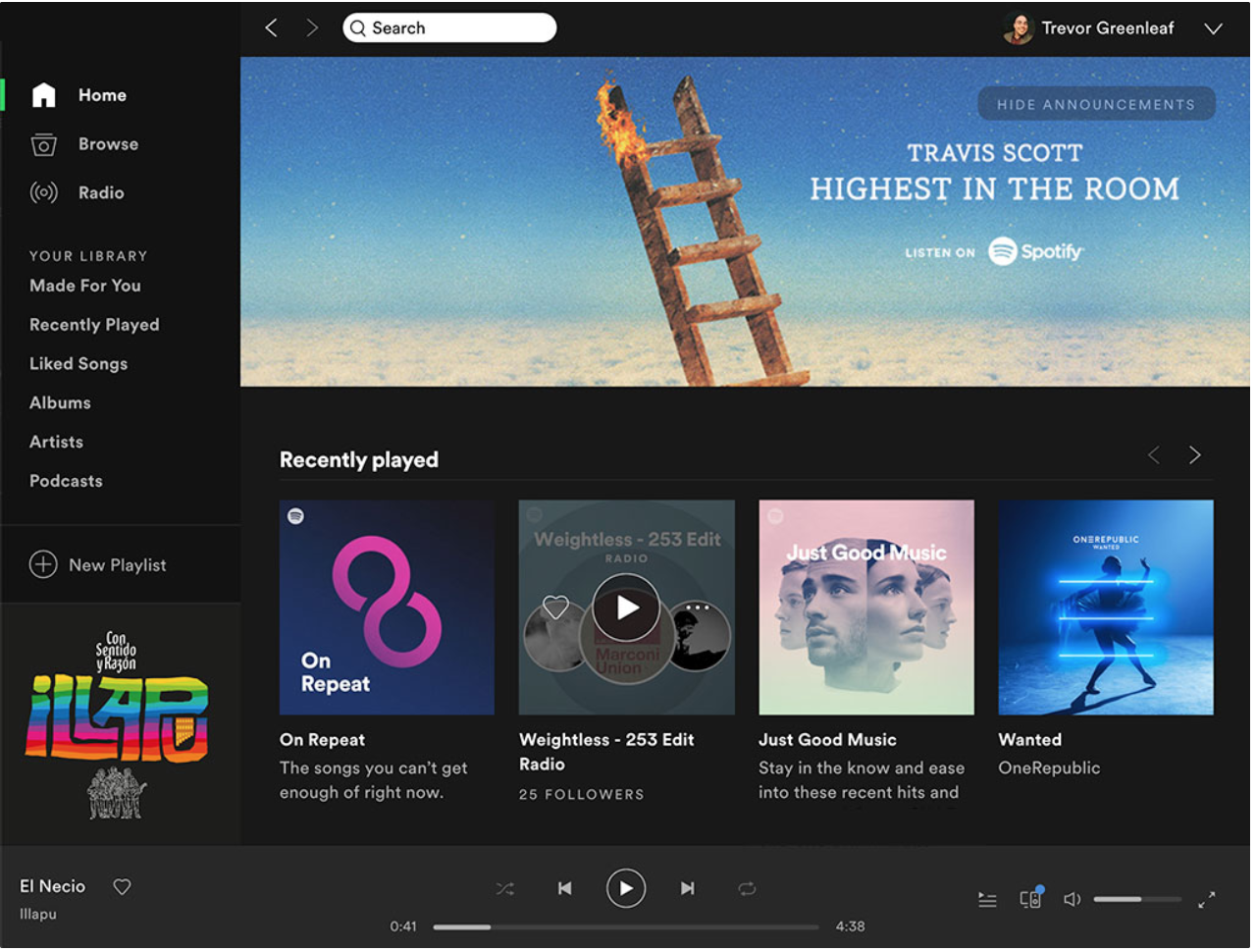Go forward with the right arrow
Image resolution: width=1256 pixels, height=952 pixels.
click(312, 27)
